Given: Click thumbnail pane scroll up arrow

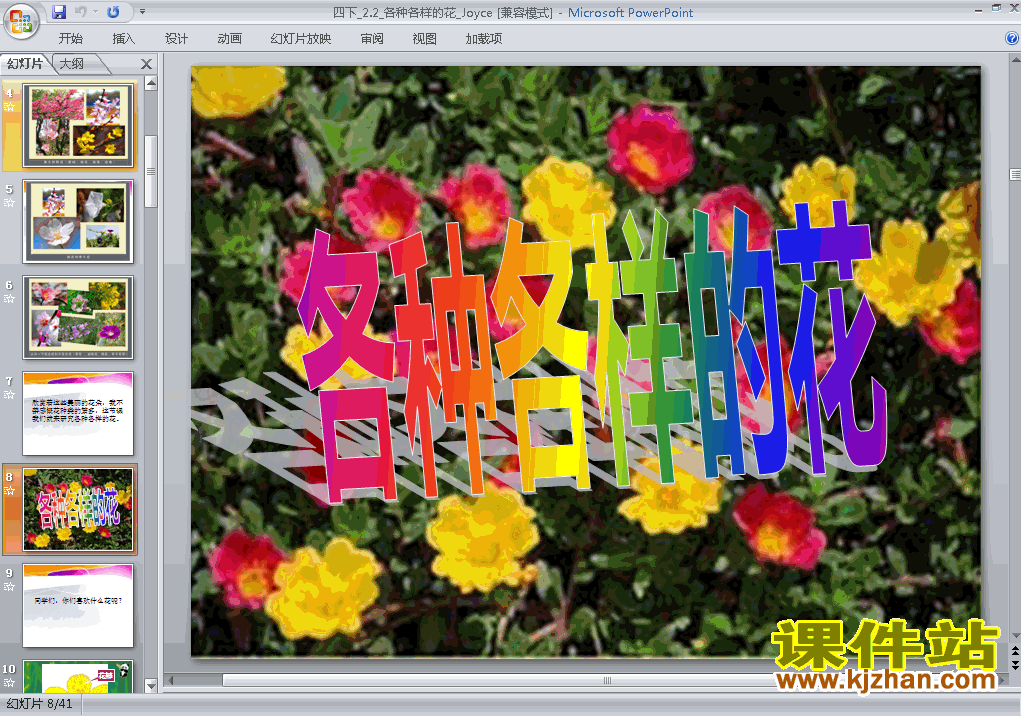Looking at the screenshot, I should tap(151, 83).
